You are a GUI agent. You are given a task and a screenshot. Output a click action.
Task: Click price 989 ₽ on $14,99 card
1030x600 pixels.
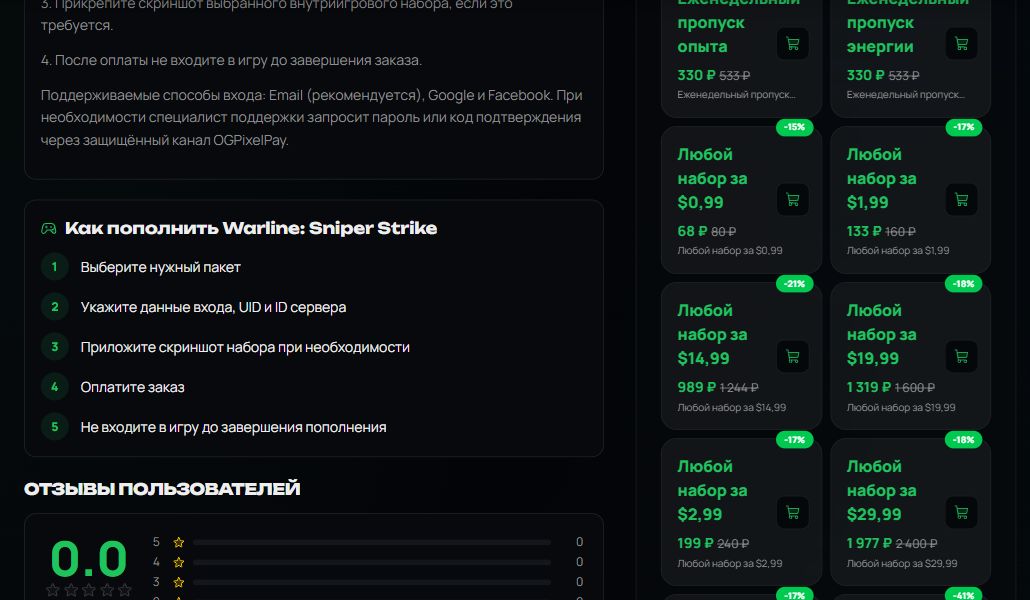(697, 388)
